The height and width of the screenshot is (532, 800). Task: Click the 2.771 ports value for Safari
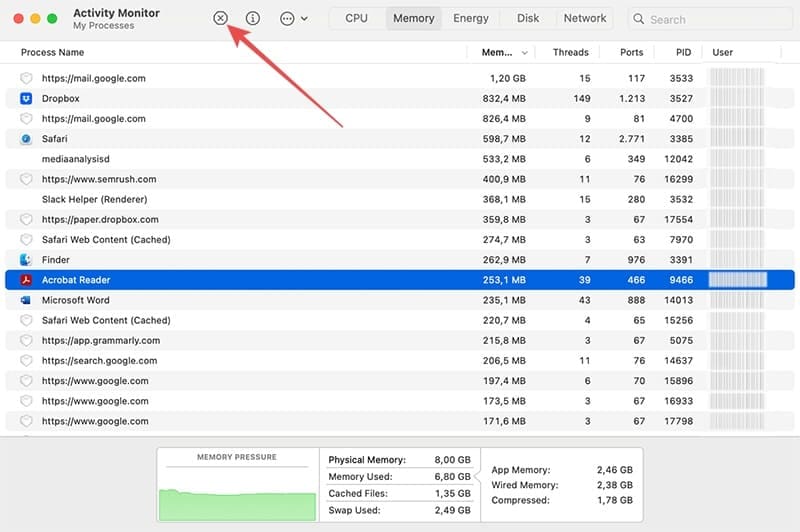(632, 139)
